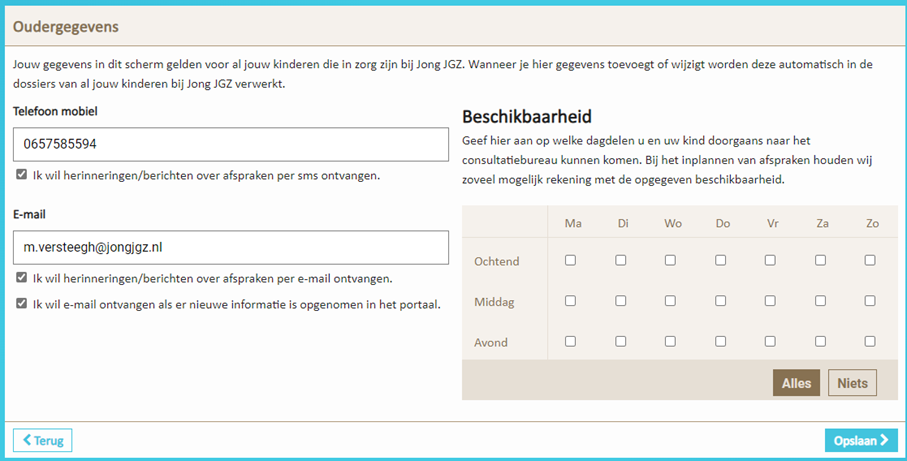
Task: Save with the Opslaan button
Action: click(x=860, y=440)
